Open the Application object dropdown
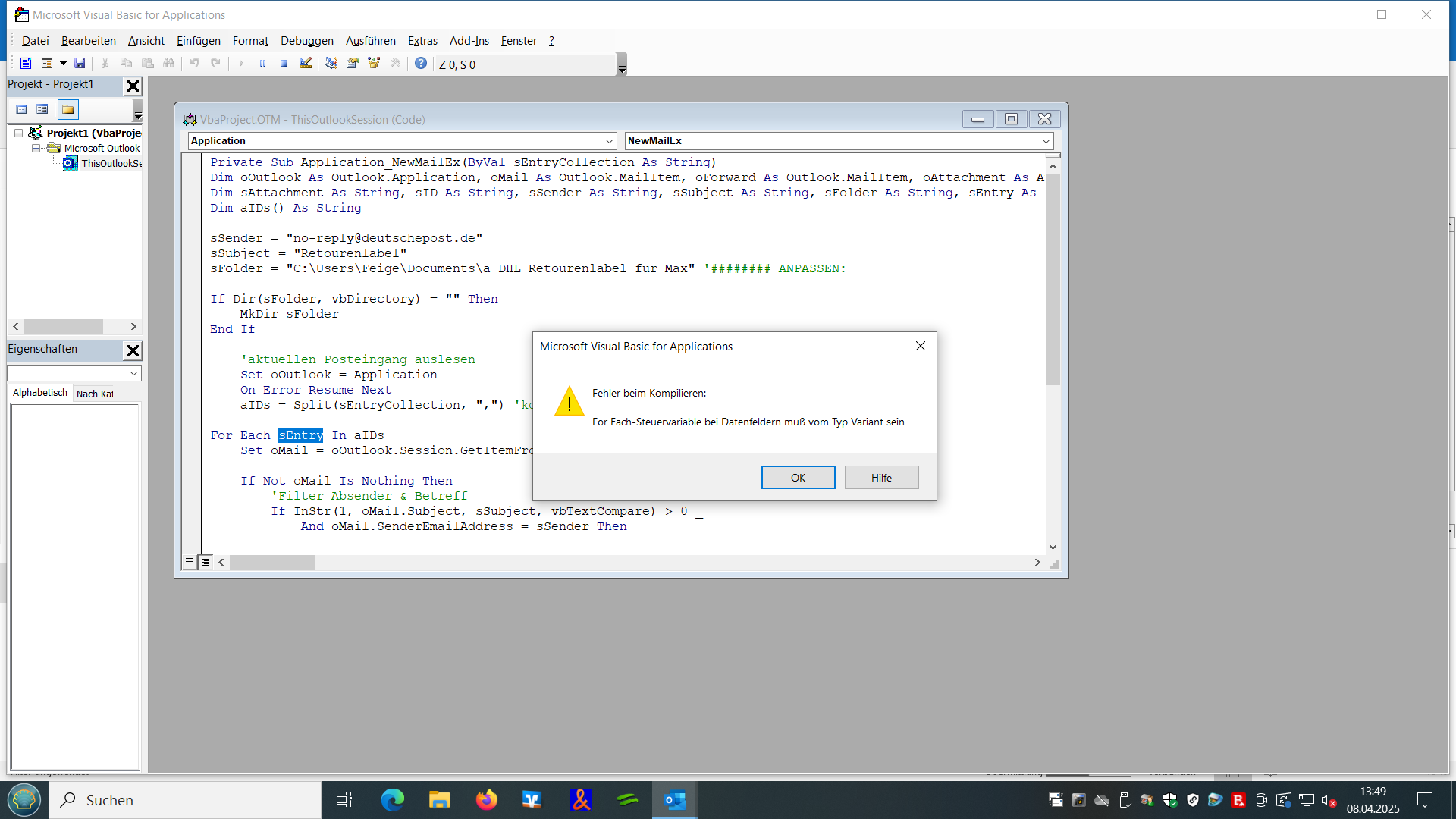 click(609, 141)
